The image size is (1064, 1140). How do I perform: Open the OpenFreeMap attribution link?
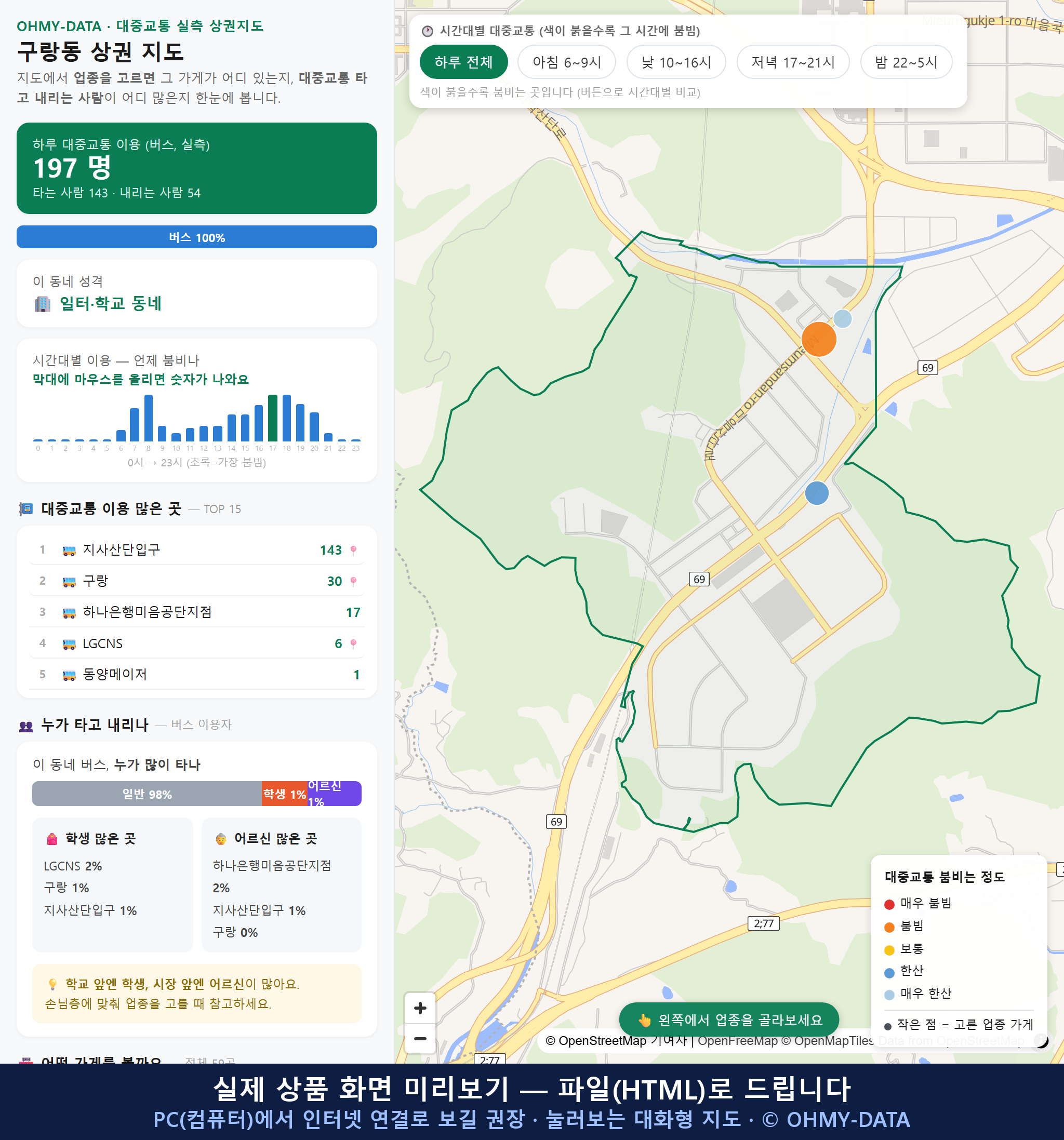coord(737,1041)
